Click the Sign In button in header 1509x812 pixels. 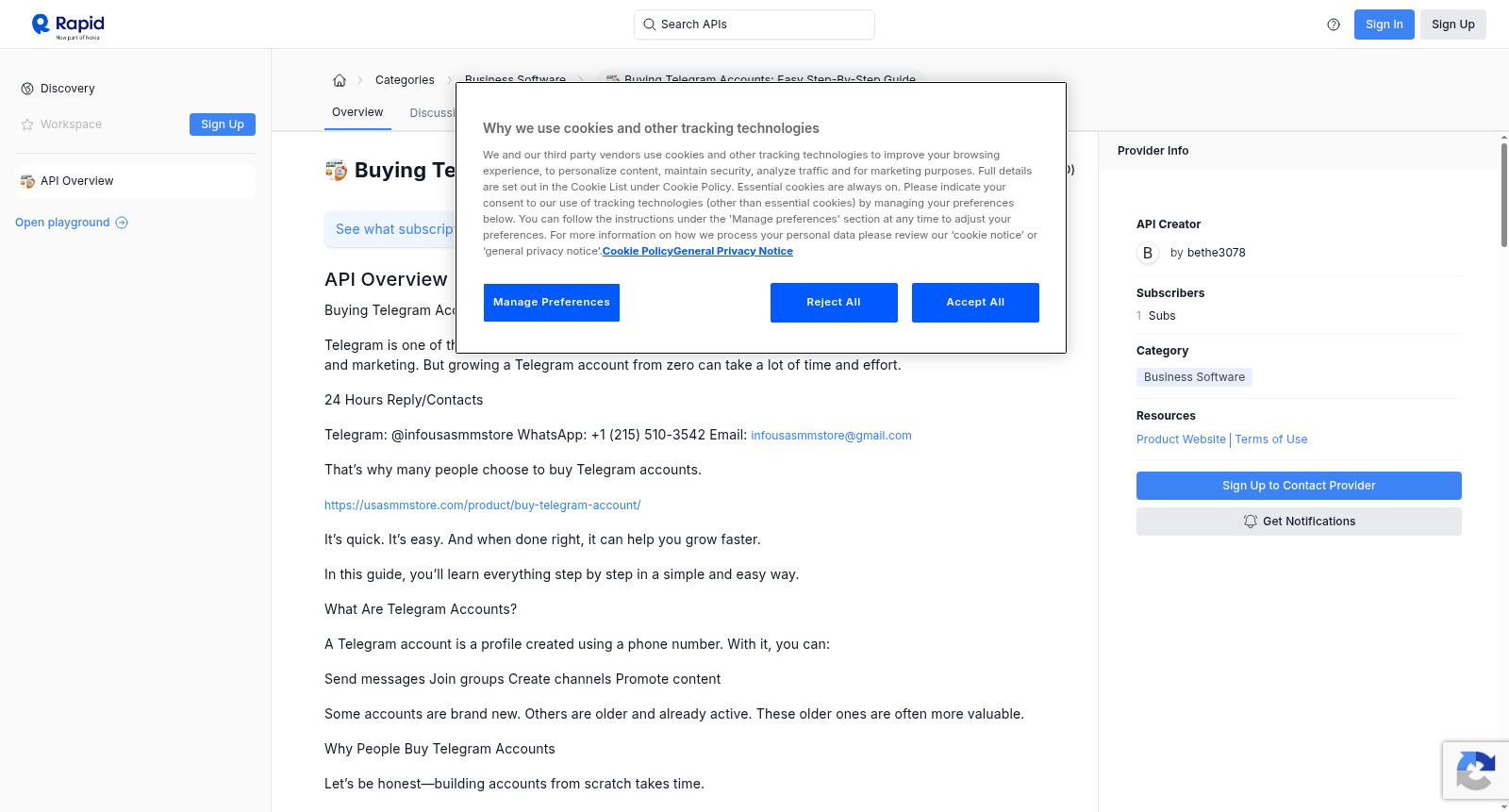click(x=1385, y=25)
